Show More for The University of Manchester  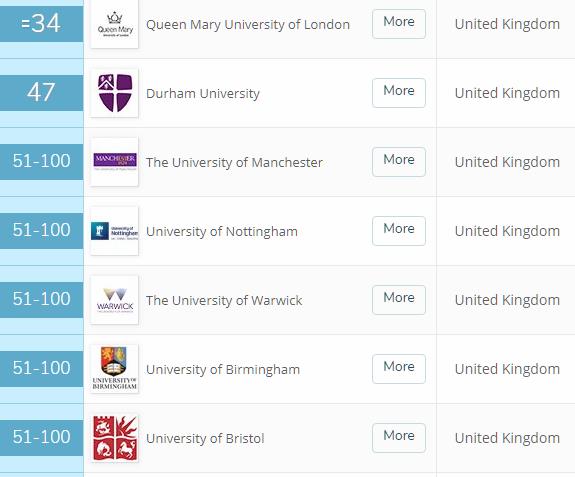point(399,162)
